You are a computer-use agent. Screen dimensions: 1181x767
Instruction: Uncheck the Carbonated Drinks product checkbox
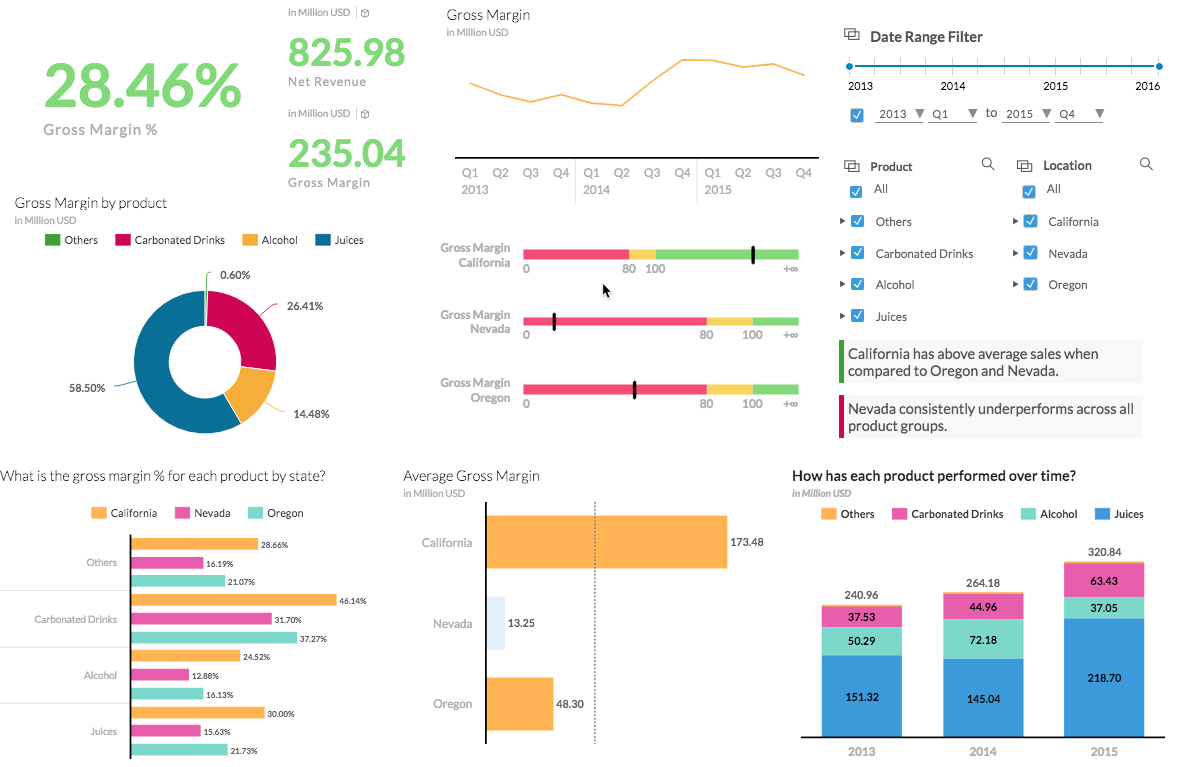pyautogui.click(x=857, y=253)
